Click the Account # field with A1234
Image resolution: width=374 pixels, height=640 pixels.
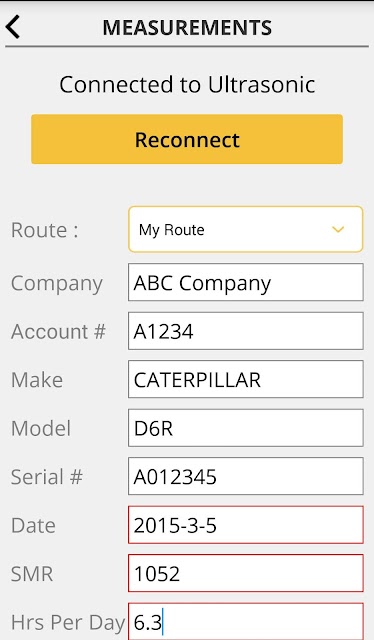pyautogui.click(x=245, y=331)
